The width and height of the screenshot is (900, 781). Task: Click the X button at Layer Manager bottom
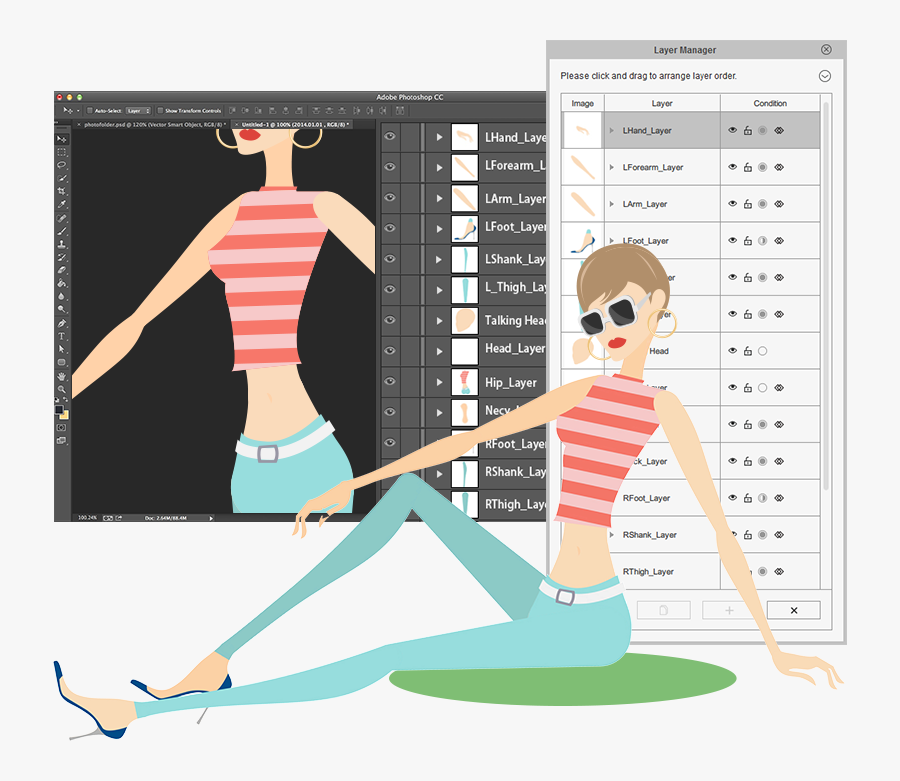pyautogui.click(x=793, y=610)
